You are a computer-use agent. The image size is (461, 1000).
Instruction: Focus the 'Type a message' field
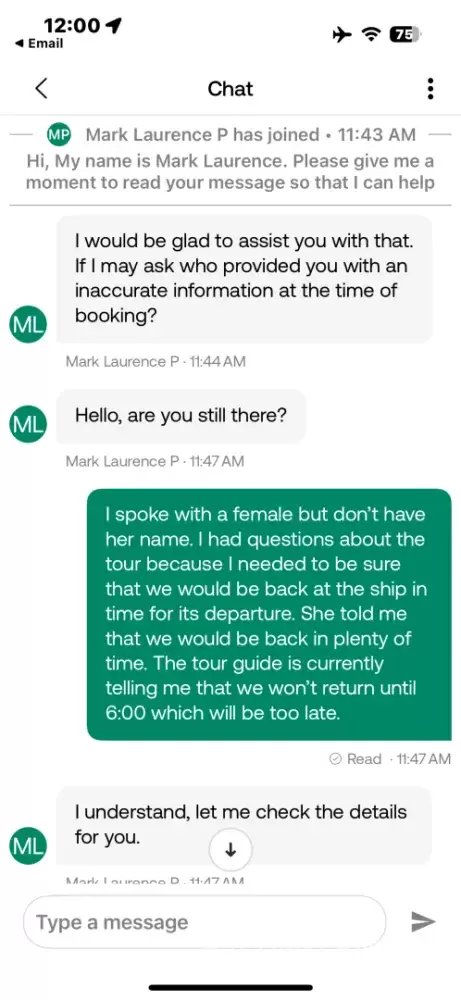[205, 922]
